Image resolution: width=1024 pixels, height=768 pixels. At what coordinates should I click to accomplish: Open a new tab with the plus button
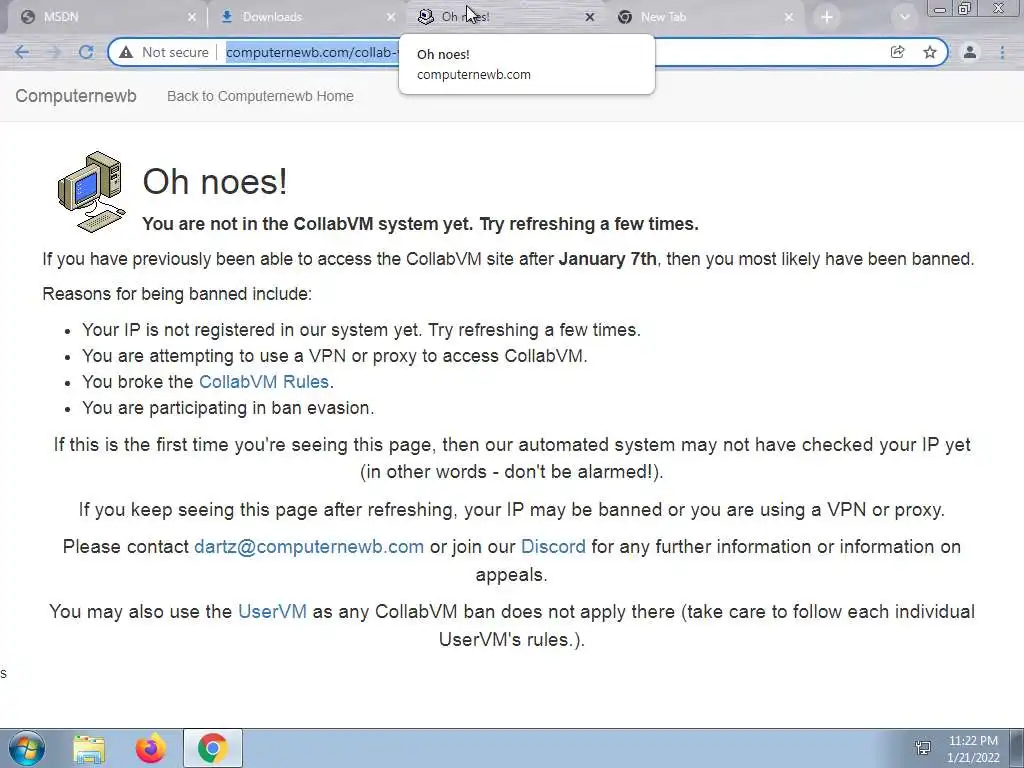pos(827,17)
